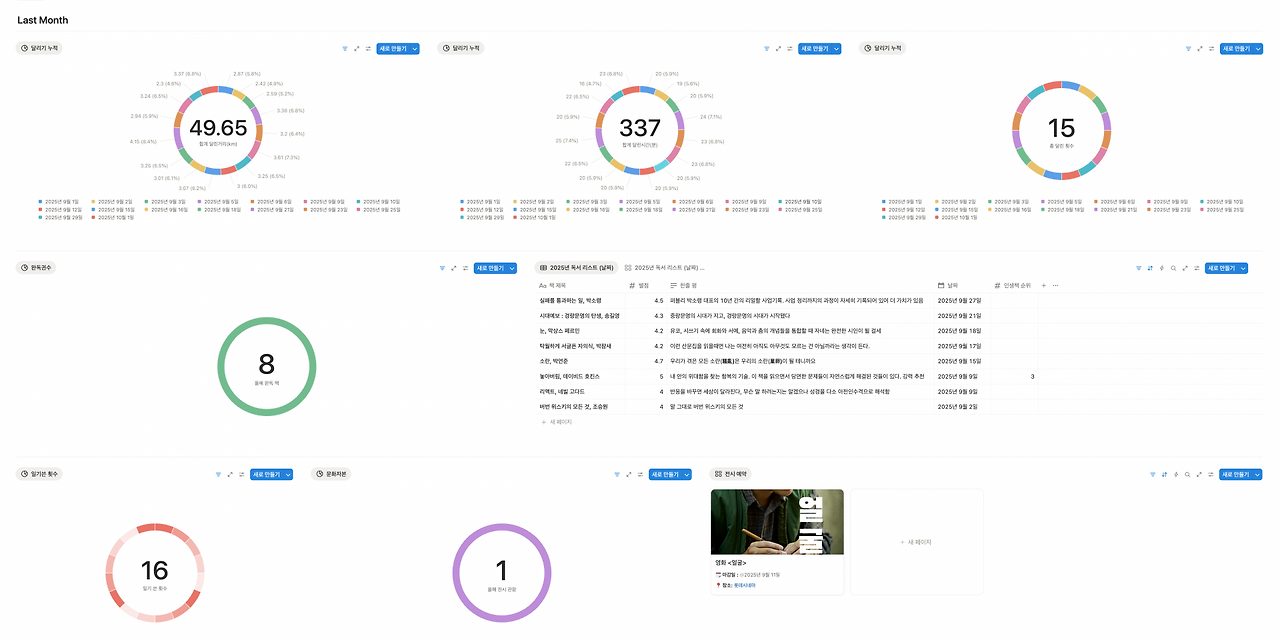Open the 영화 <얼굴> poster thumbnail
The image size is (1280, 640).
point(777,520)
